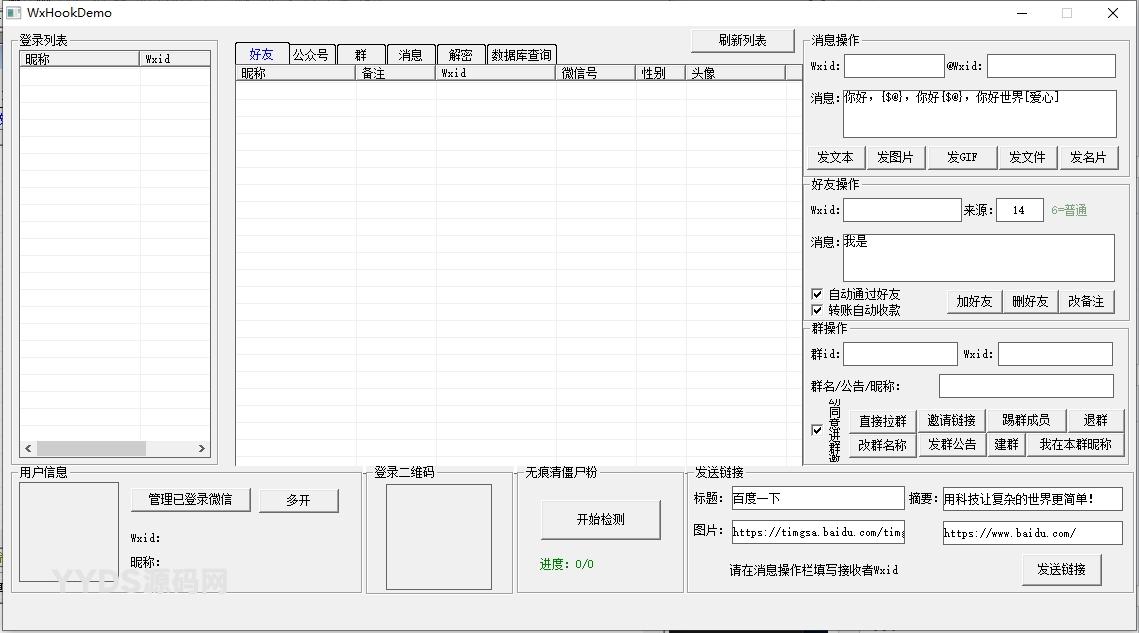
Task: Click the WxHookDemo app icon in title bar
Action: [x=13, y=13]
